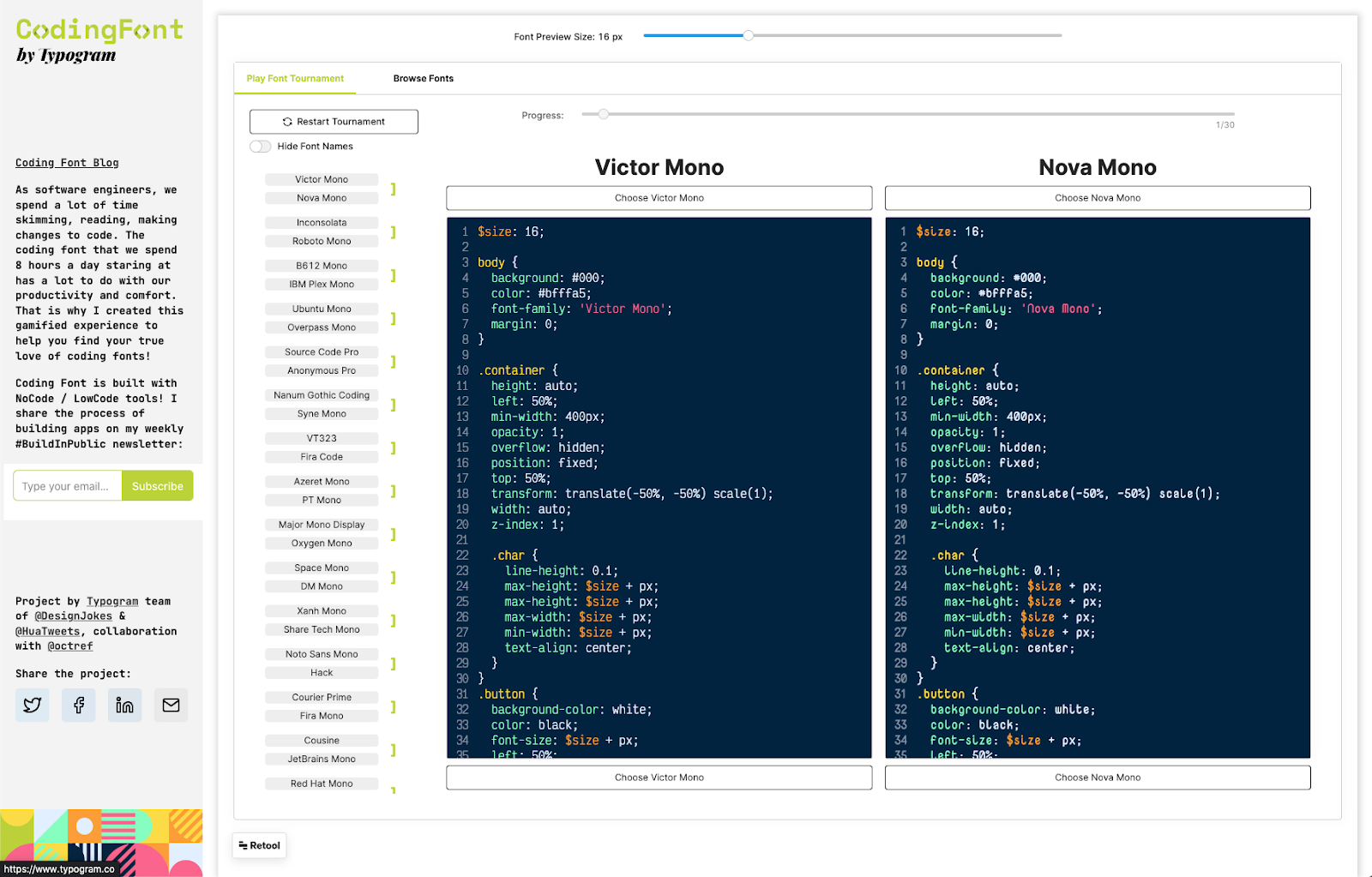Choose Nova Mono using the bottom button
The image size is (1372, 877).
coord(1097,778)
